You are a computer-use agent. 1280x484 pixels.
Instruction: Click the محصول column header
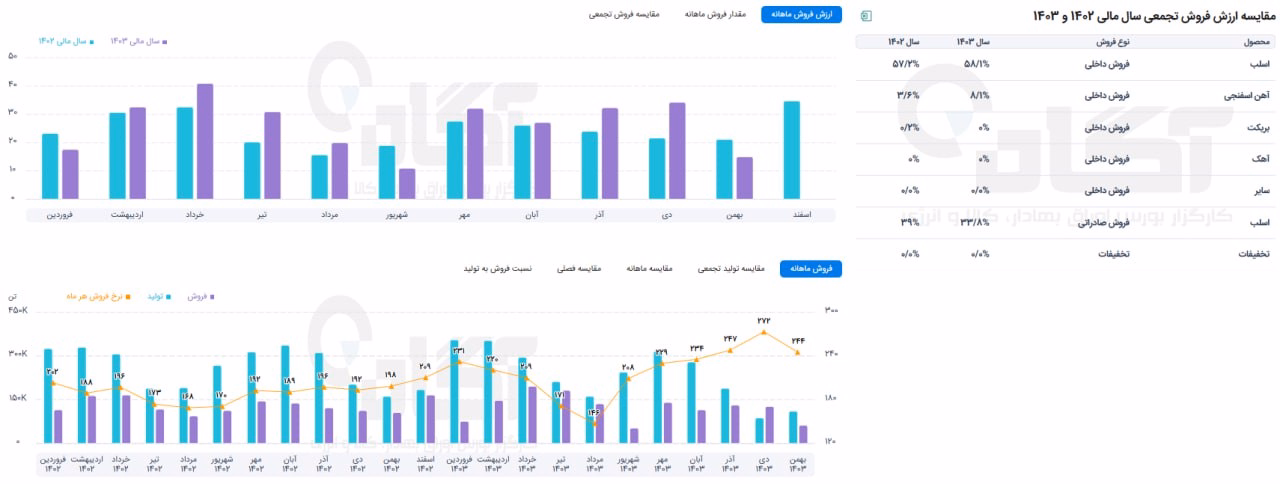[x=1256, y=42]
